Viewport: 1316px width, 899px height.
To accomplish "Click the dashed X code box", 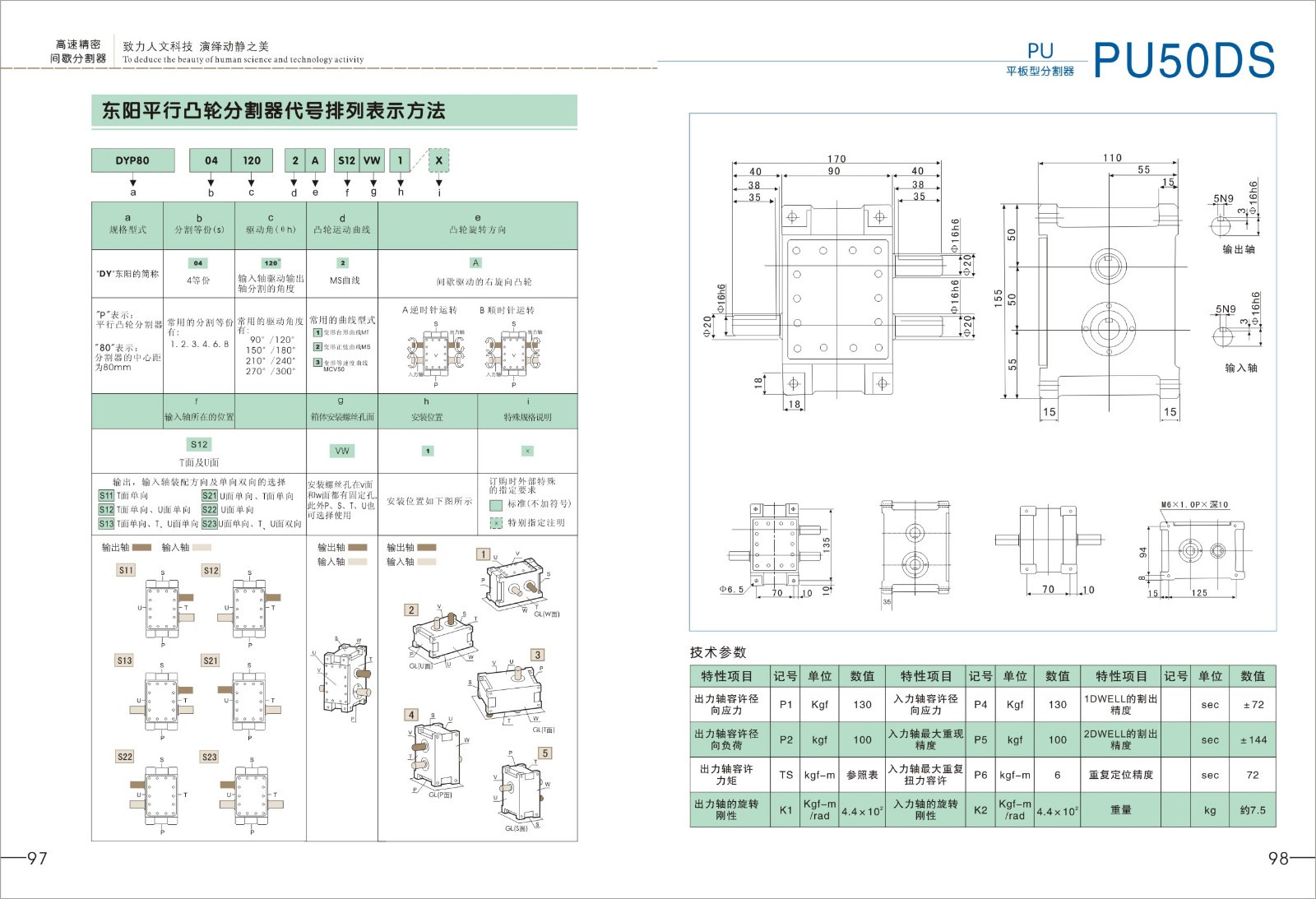I will [439, 160].
